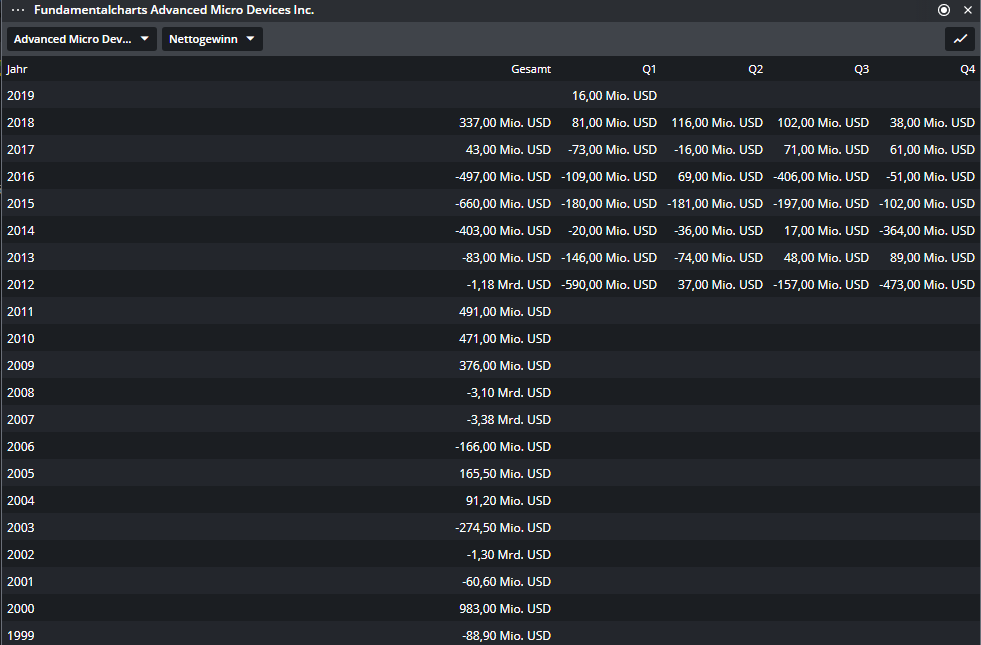981x645 pixels.
Task: Click the Q1 column header
Action: coord(649,69)
